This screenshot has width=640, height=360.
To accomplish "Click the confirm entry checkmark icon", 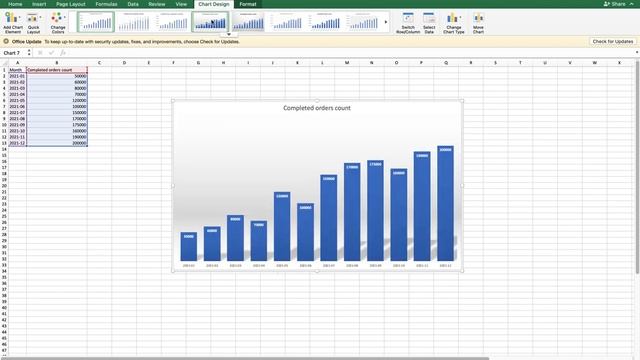I will (51, 53).
